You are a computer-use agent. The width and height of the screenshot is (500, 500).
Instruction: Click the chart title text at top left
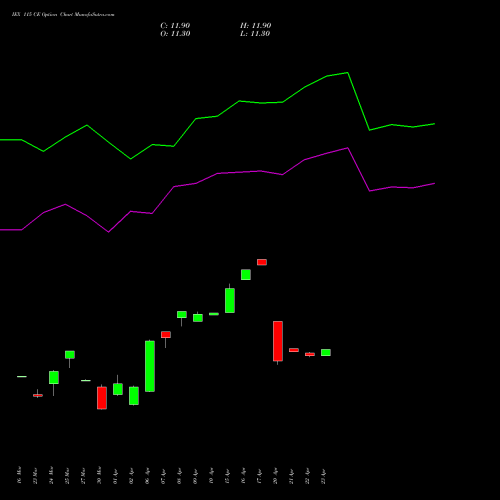point(63,15)
